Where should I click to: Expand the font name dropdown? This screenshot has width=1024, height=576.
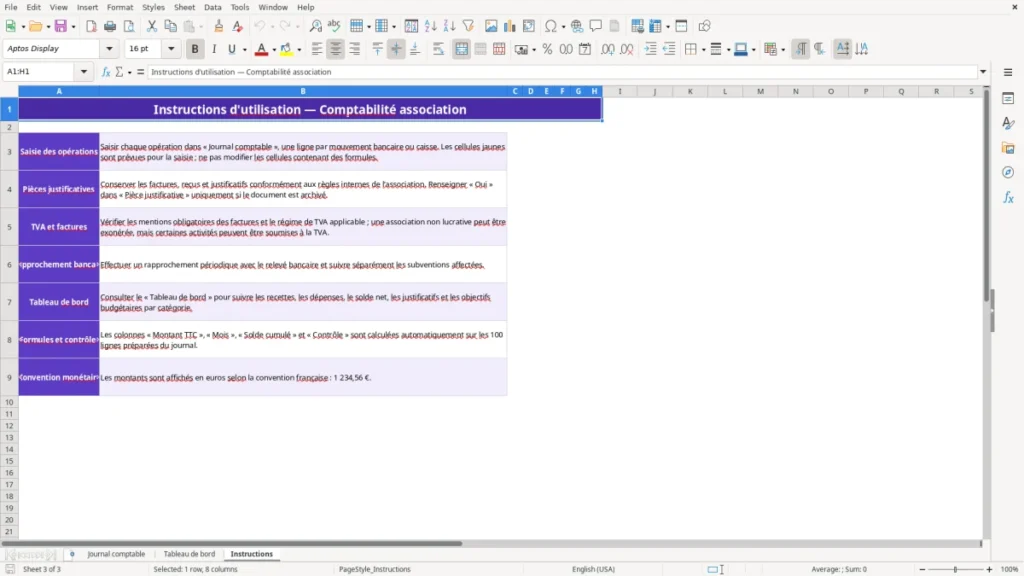109,49
